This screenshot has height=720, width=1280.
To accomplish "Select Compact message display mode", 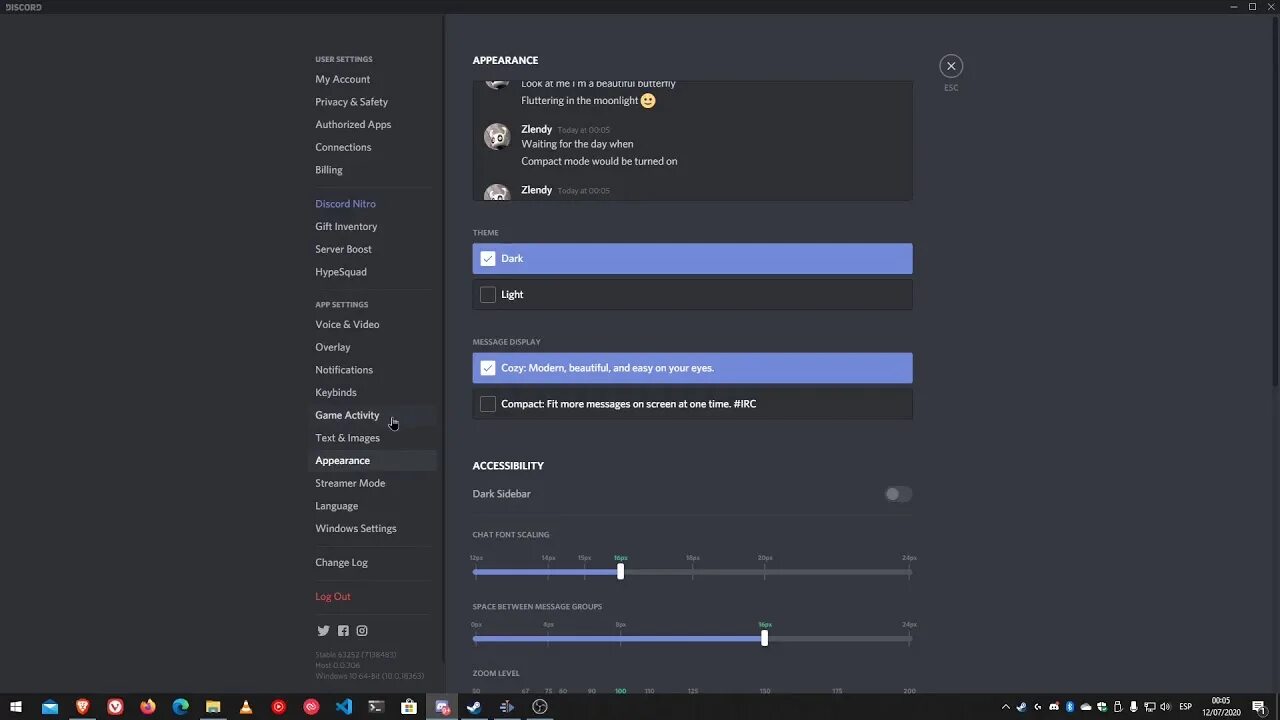I will (691, 403).
